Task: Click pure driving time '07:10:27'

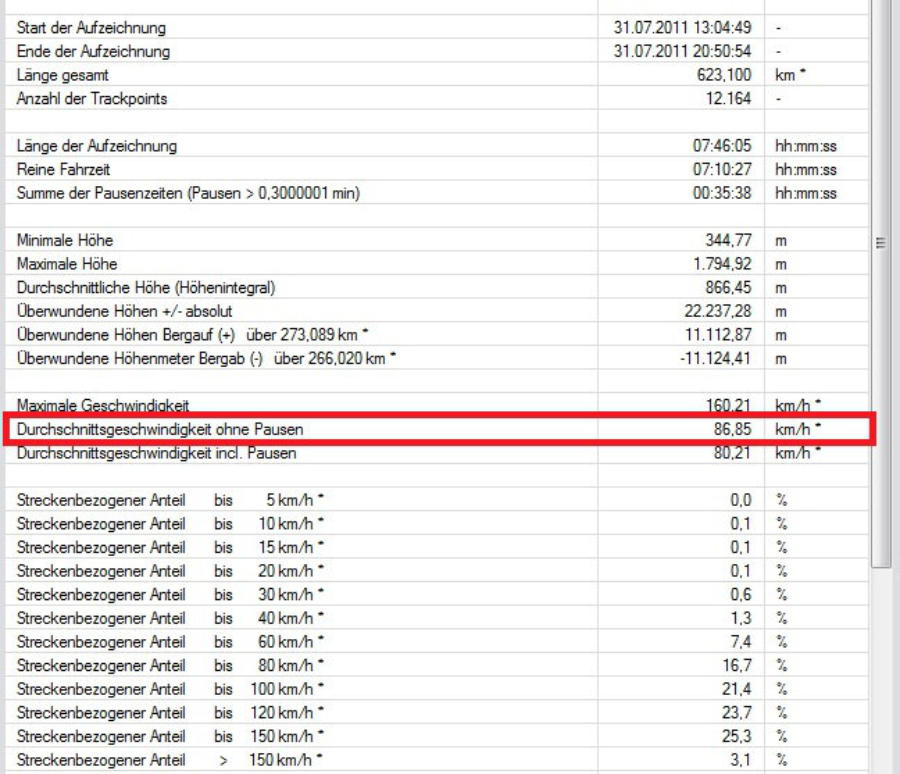Action: [721, 169]
